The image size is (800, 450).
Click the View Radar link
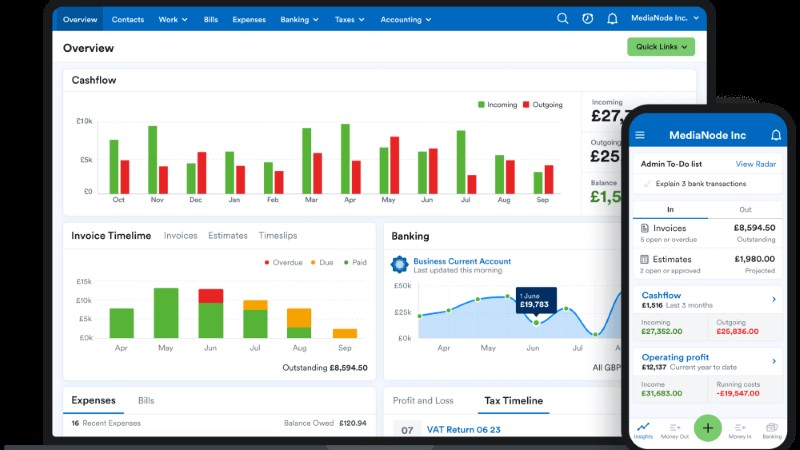click(757, 164)
